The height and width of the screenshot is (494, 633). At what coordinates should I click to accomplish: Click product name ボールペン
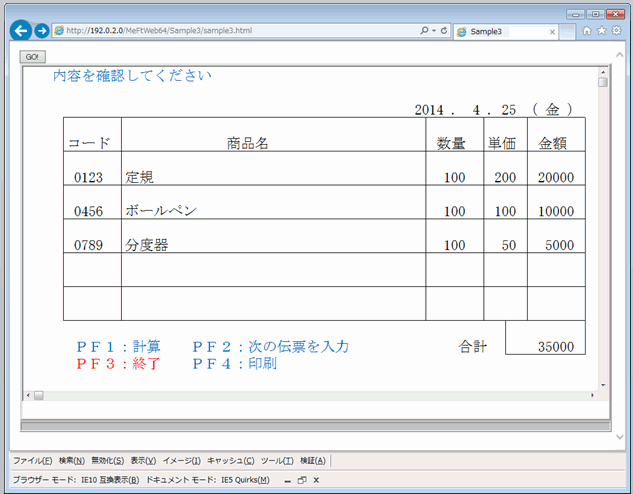(x=161, y=211)
